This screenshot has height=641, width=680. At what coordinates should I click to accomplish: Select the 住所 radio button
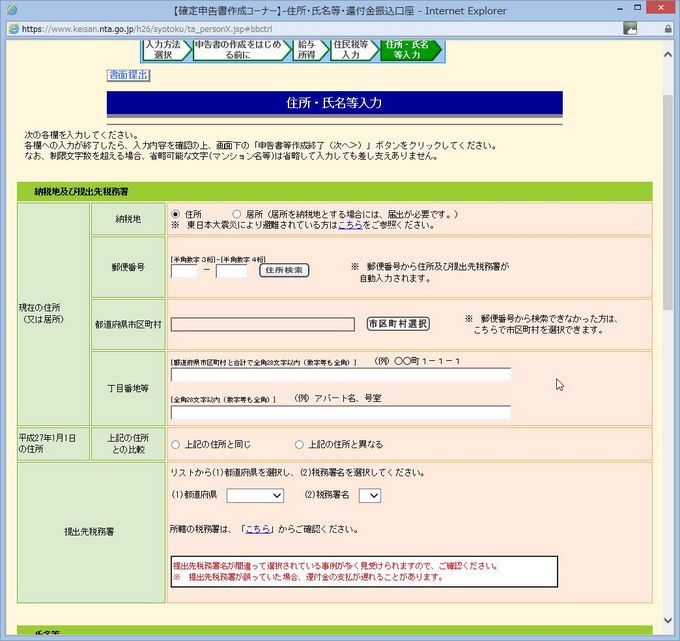tap(176, 214)
